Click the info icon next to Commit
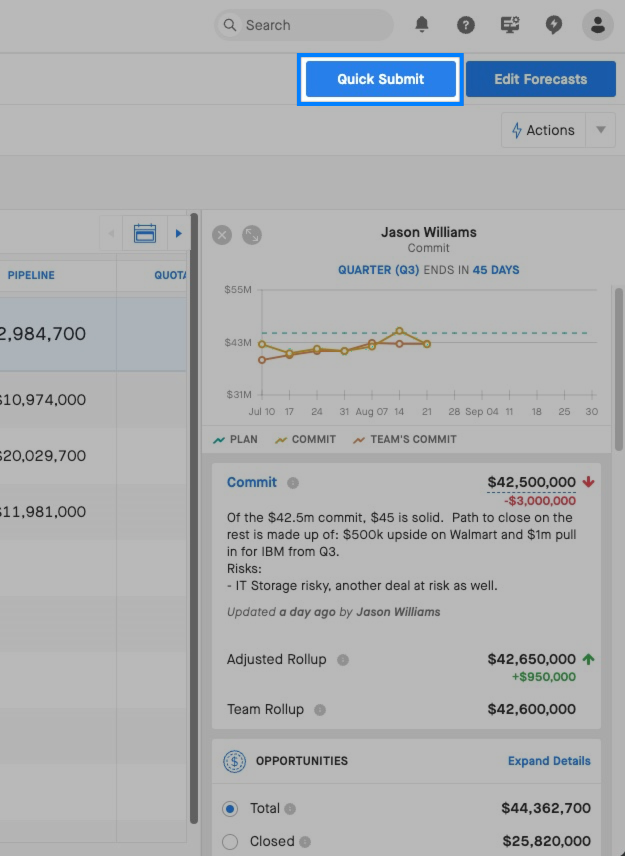Screen dimensions: 625x856 click(293, 483)
